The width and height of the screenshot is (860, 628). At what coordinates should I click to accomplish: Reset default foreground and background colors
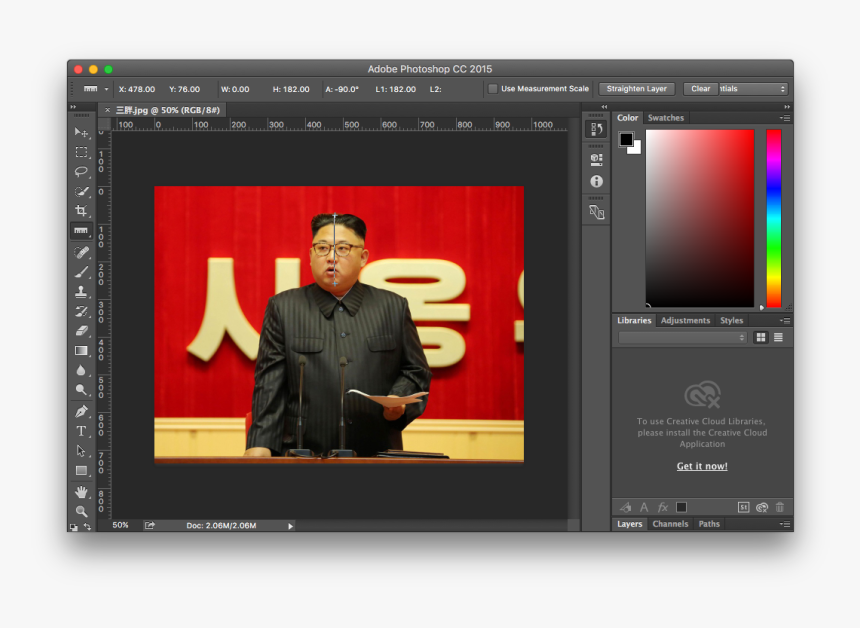[73, 528]
